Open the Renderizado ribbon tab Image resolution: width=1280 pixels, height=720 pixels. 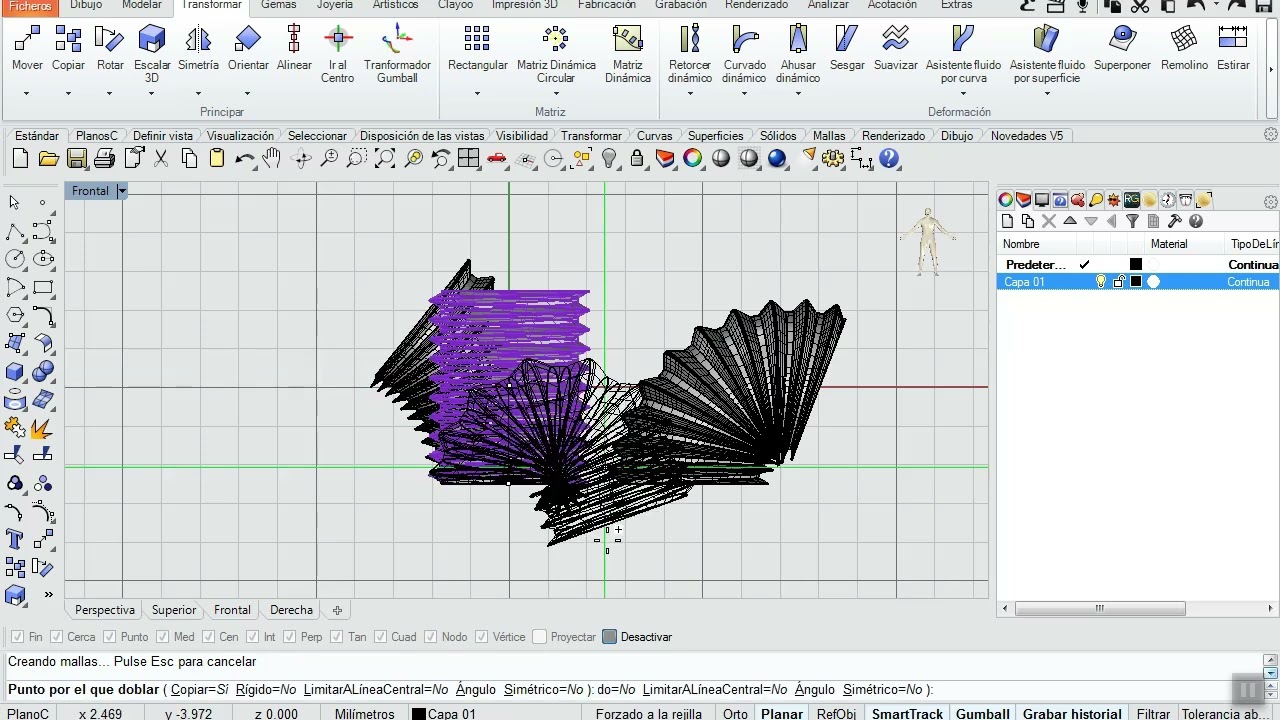point(757,5)
